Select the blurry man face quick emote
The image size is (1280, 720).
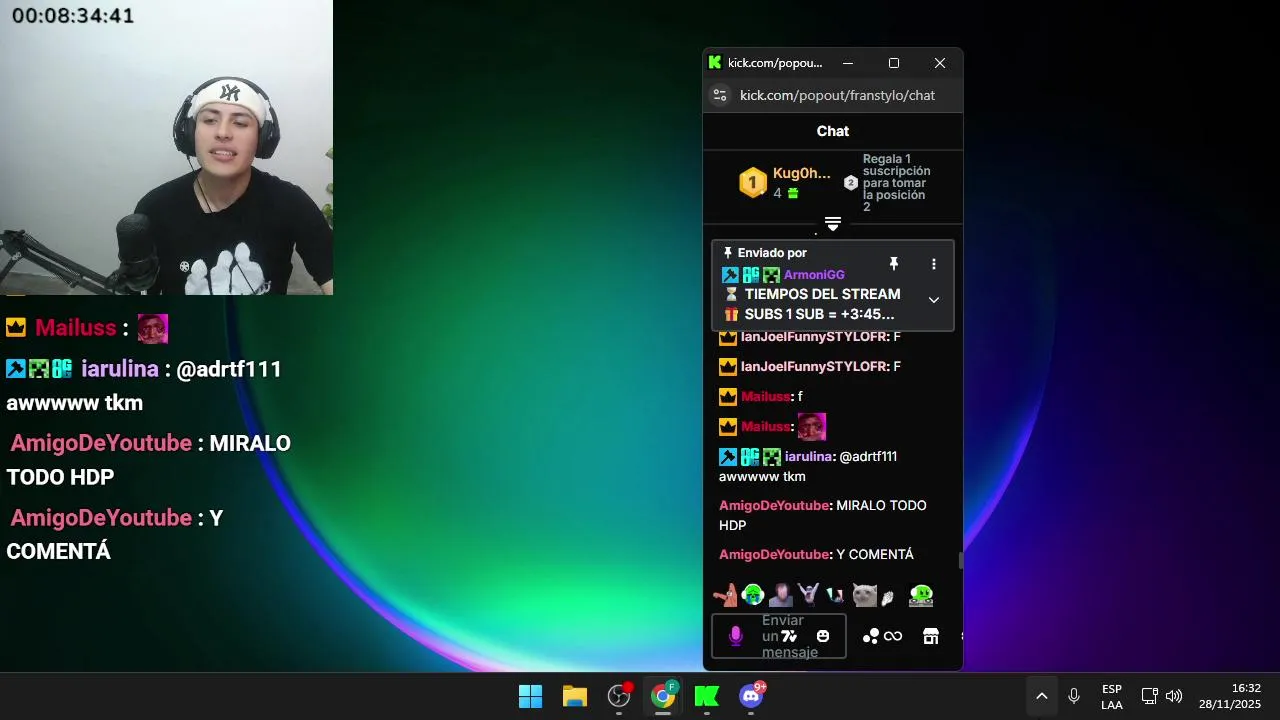781,596
